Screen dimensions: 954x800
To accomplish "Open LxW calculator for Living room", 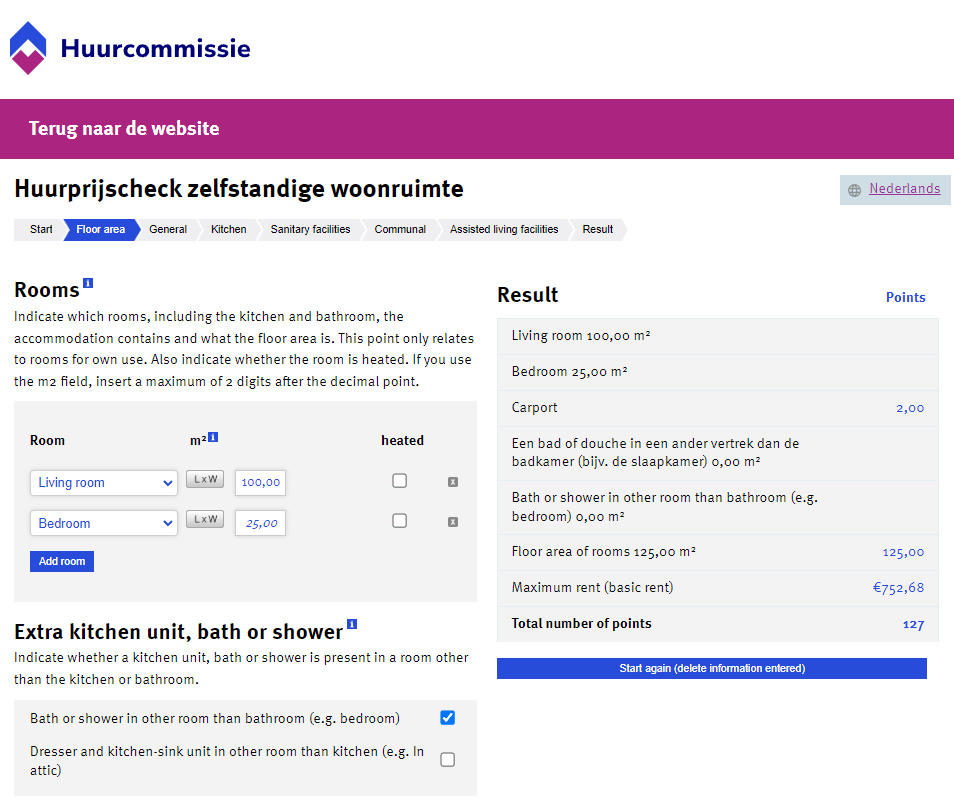I will point(205,479).
